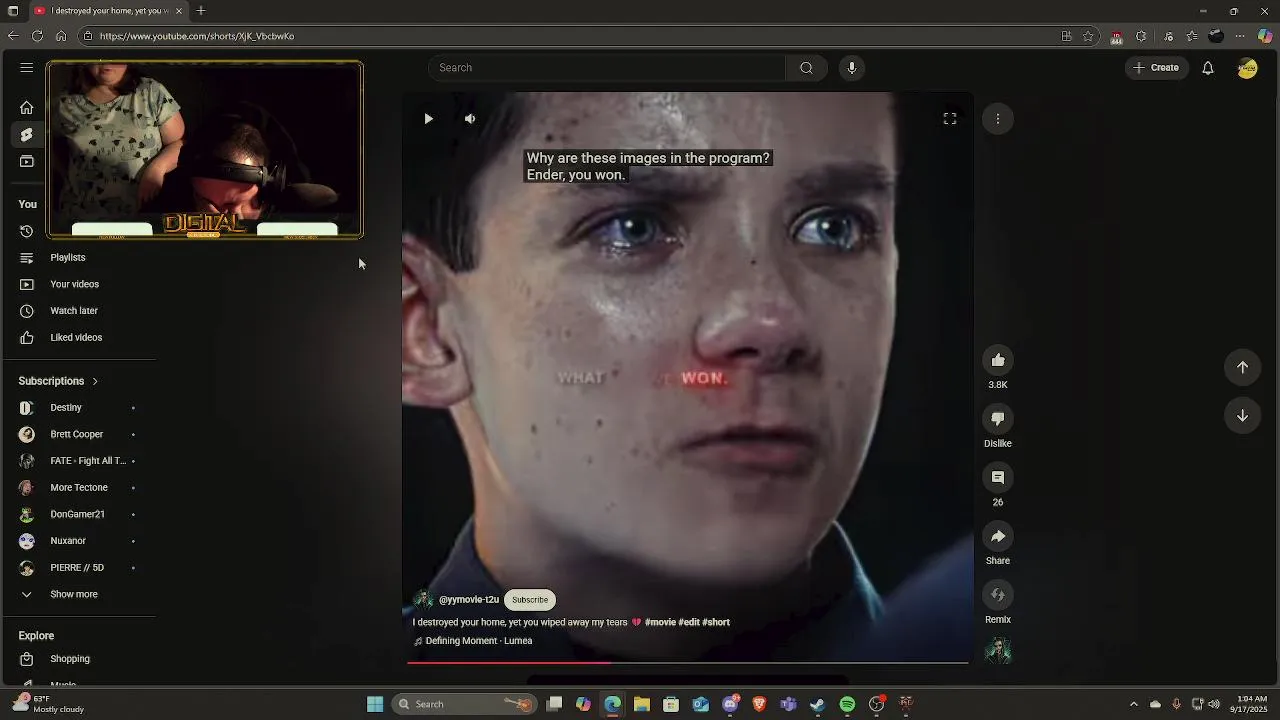Open the More Tectone subscription

pyautogui.click(x=80, y=488)
